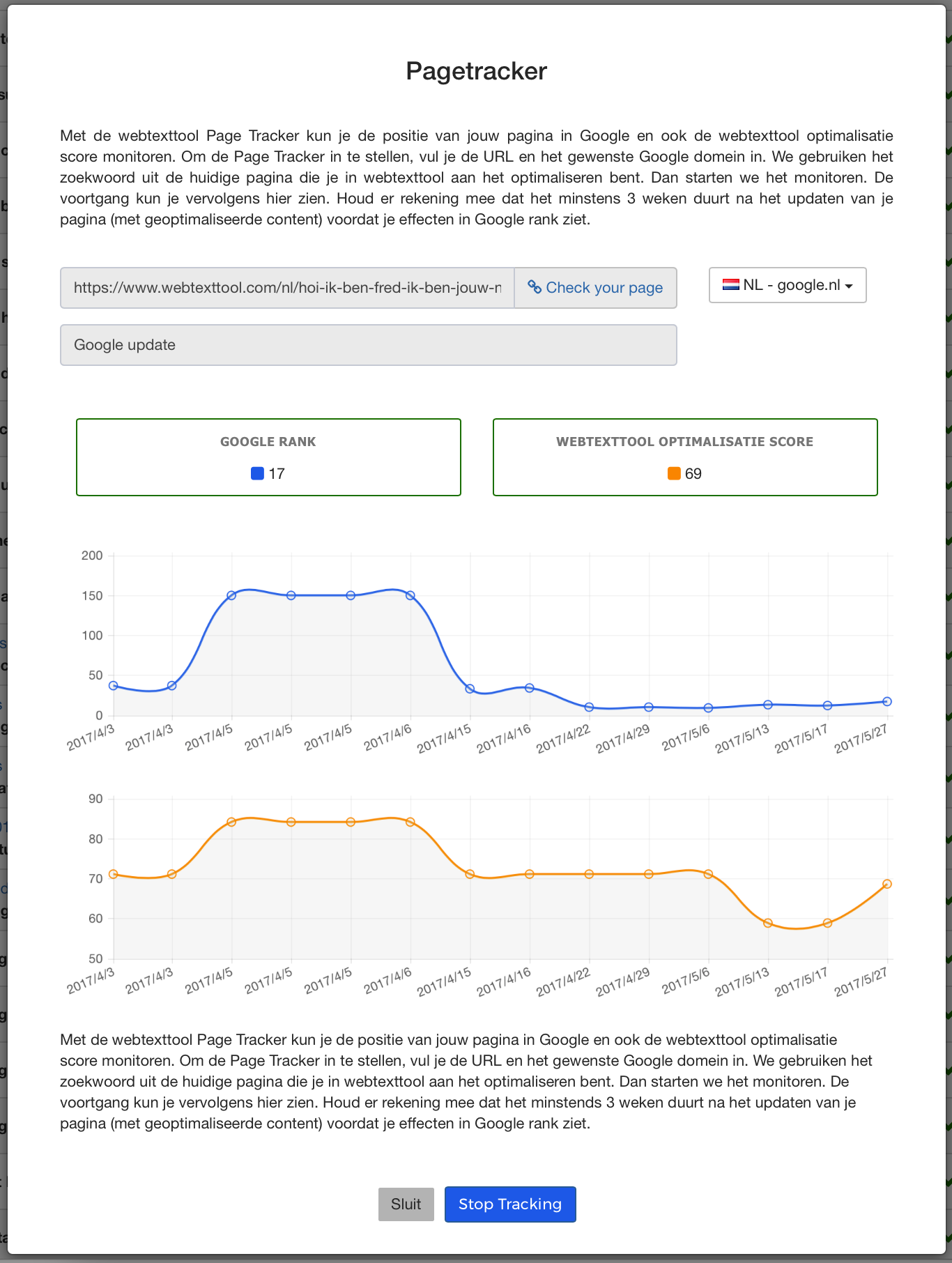Click the rank chart point at 2017/4/6
This screenshot has height=1263, width=952.
coord(410,596)
